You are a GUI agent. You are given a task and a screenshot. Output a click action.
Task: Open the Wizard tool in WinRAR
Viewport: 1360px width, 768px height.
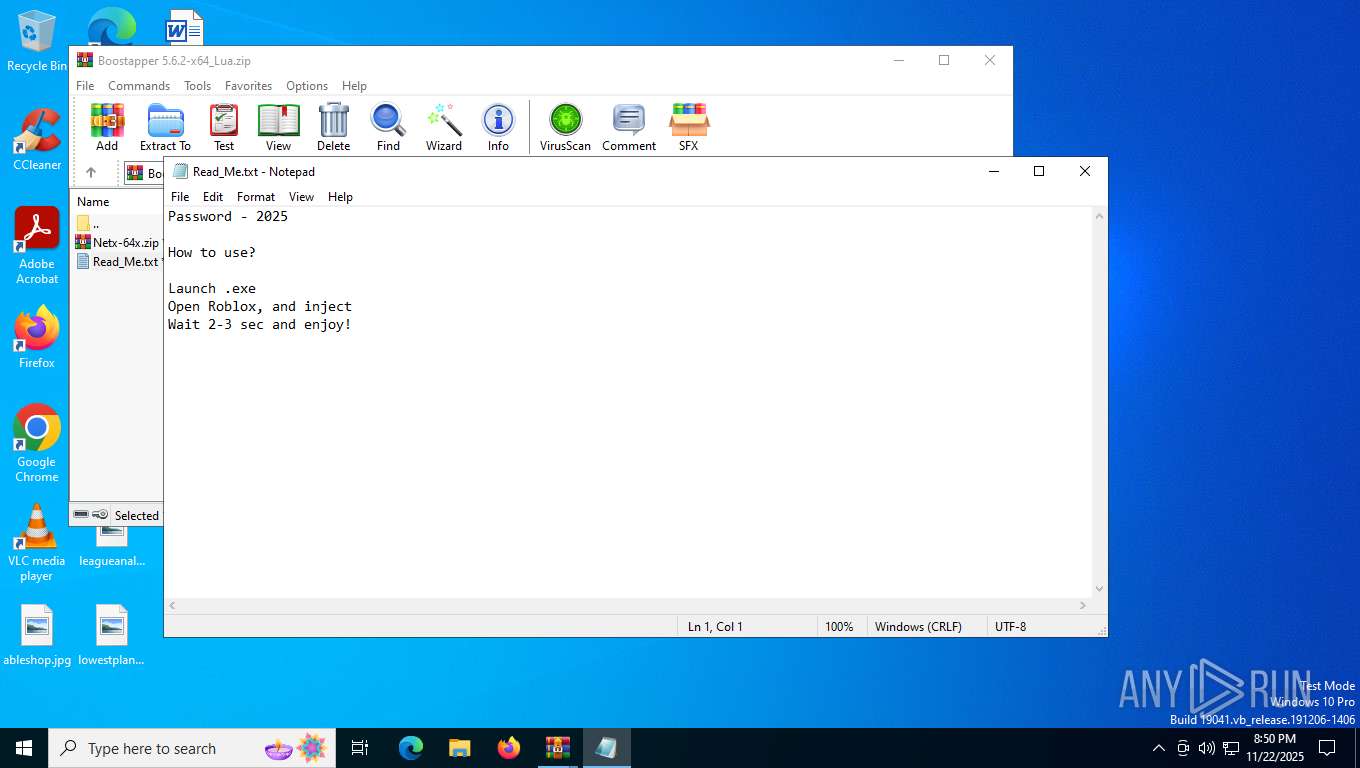pyautogui.click(x=444, y=127)
